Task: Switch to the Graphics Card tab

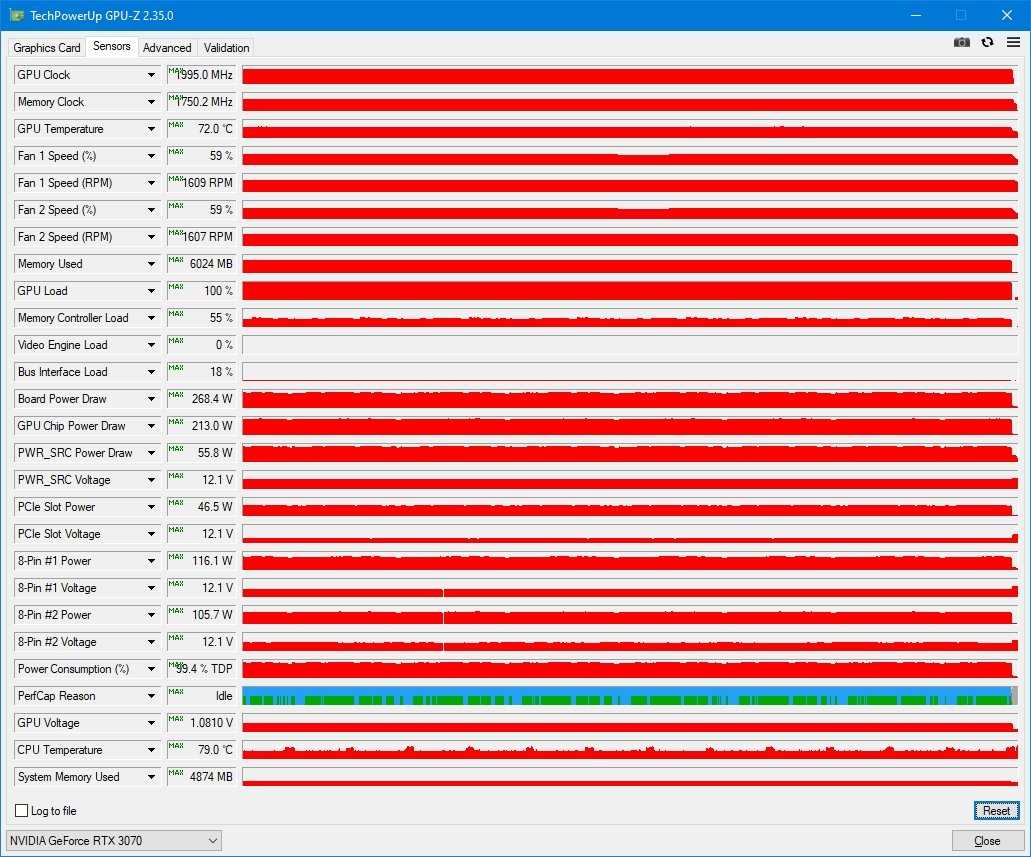Action: 47,48
